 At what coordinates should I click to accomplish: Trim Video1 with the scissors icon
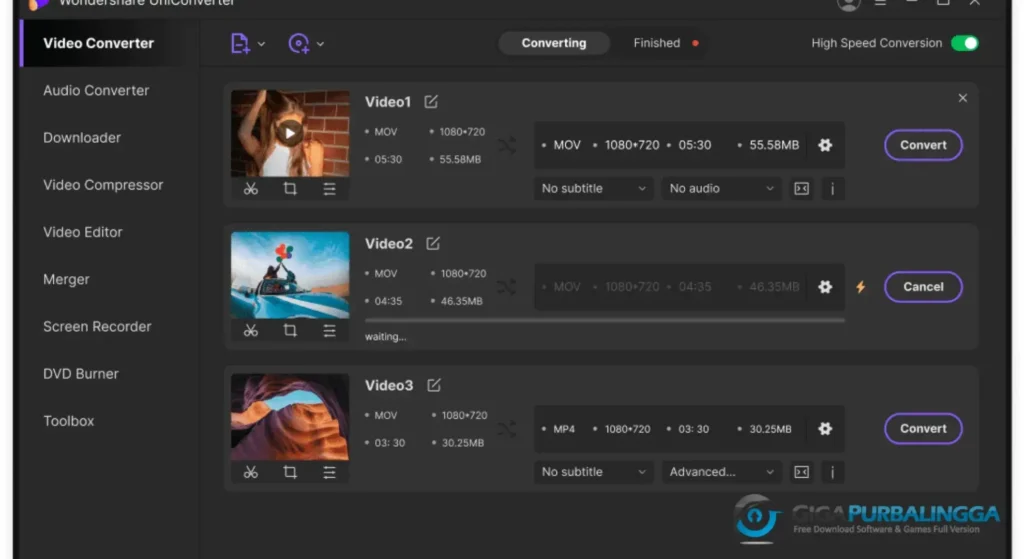click(251, 189)
